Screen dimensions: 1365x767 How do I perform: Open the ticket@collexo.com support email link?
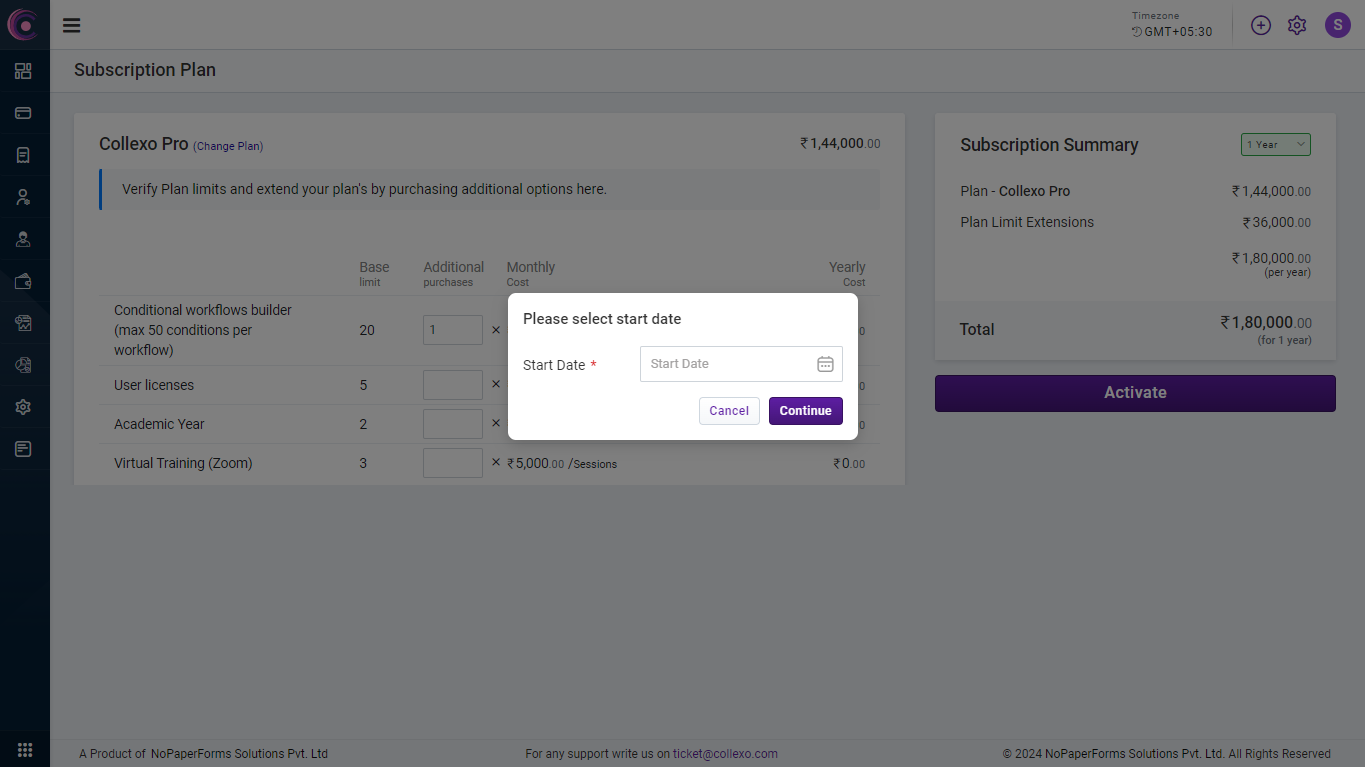click(x=725, y=754)
